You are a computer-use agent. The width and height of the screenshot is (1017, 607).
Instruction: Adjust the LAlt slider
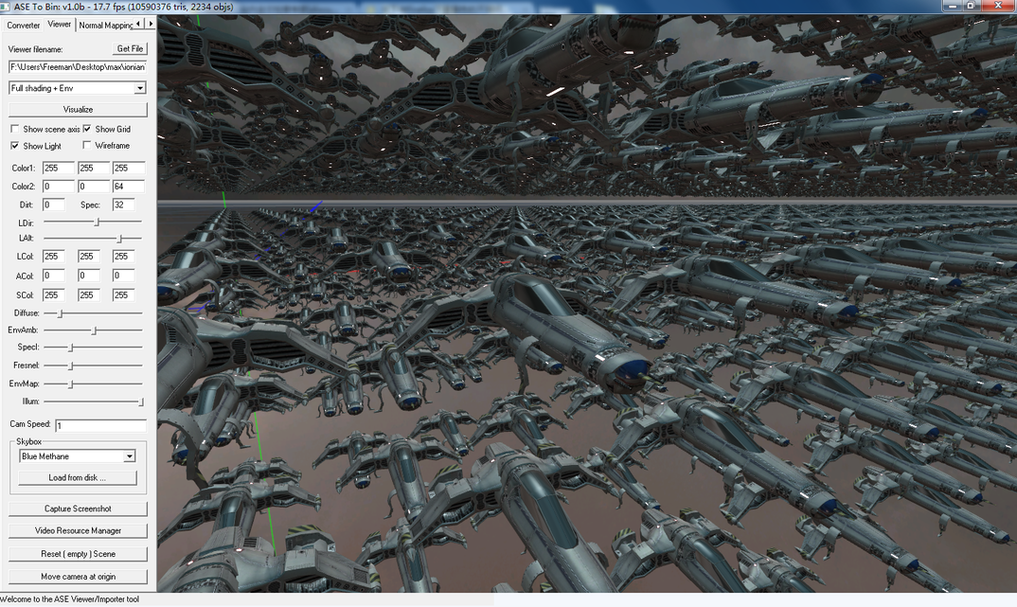point(119,239)
